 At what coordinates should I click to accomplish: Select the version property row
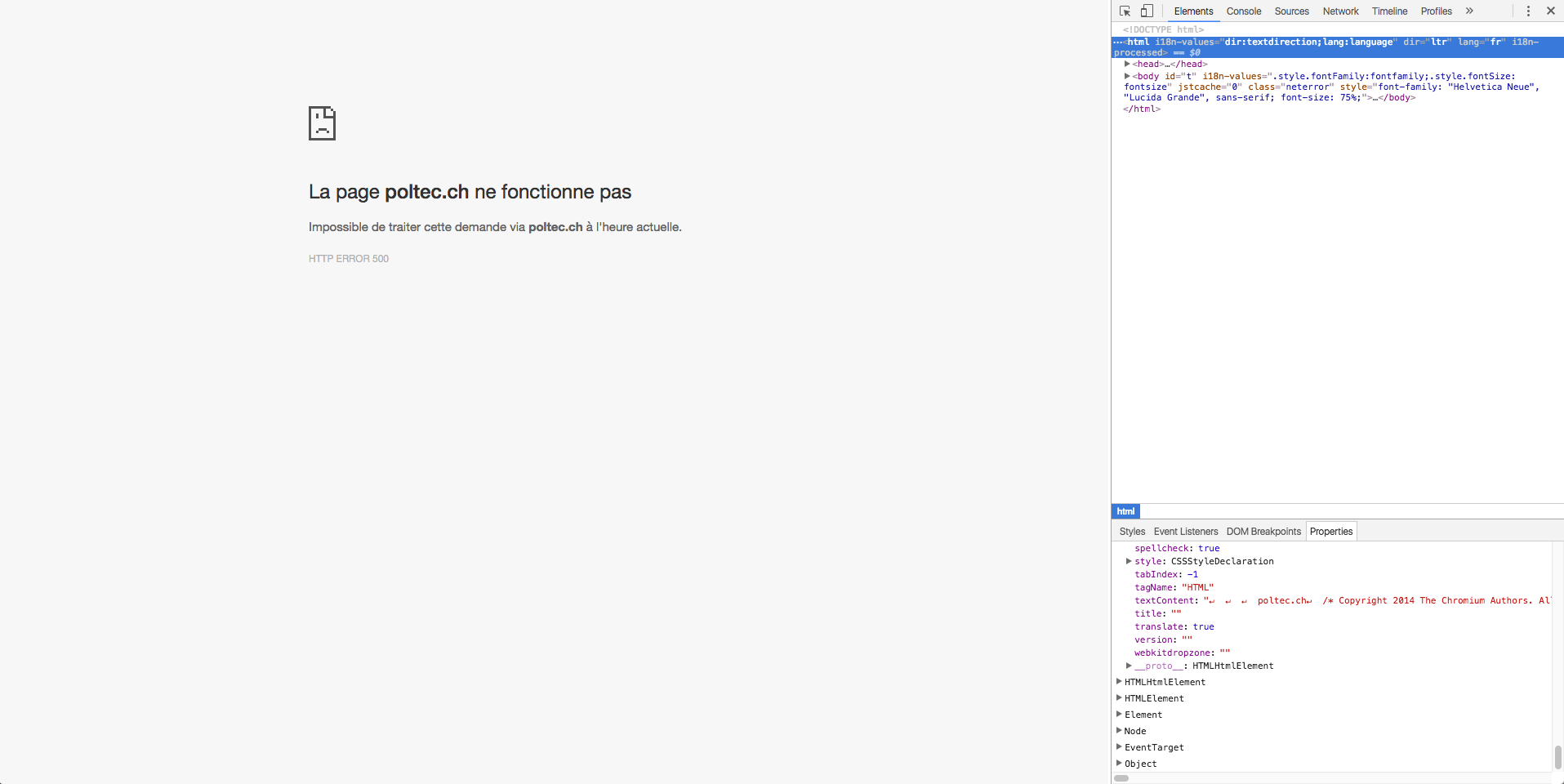coord(1163,639)
